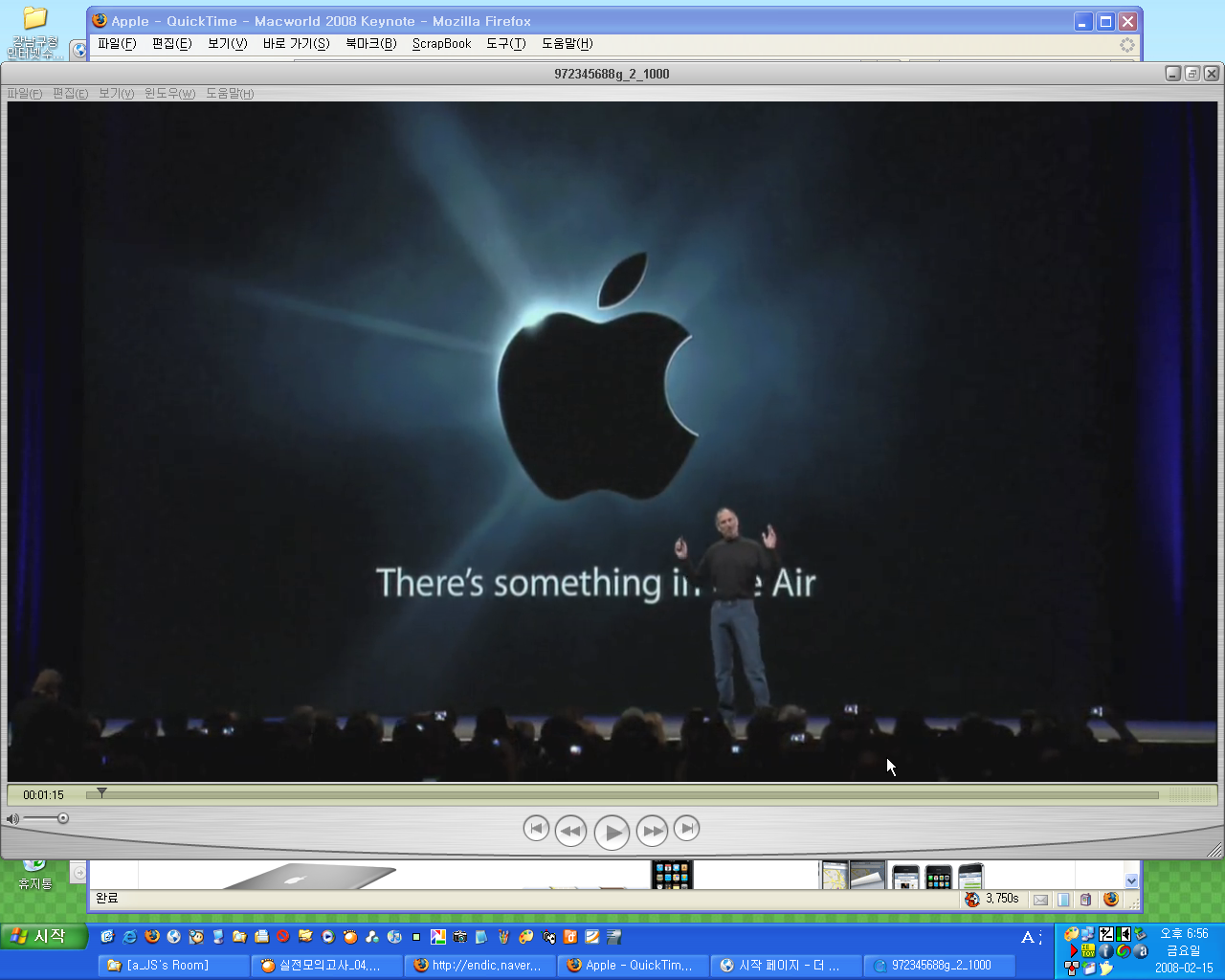
Task: Click the fox icon beside 3,750s in status bar
Action: point(972,900)
